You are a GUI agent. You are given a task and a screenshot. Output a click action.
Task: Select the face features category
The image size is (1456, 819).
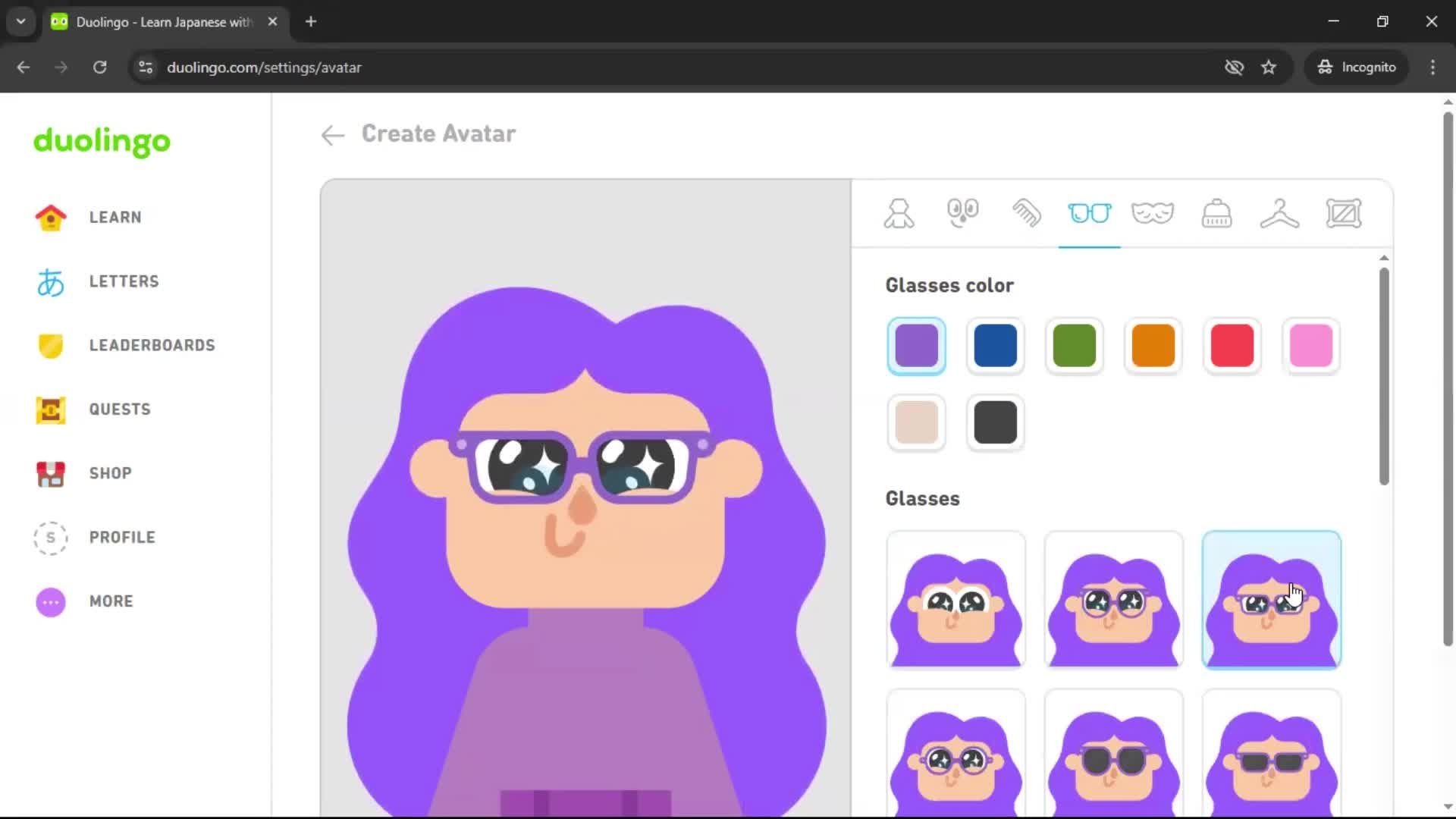(962, 213)
